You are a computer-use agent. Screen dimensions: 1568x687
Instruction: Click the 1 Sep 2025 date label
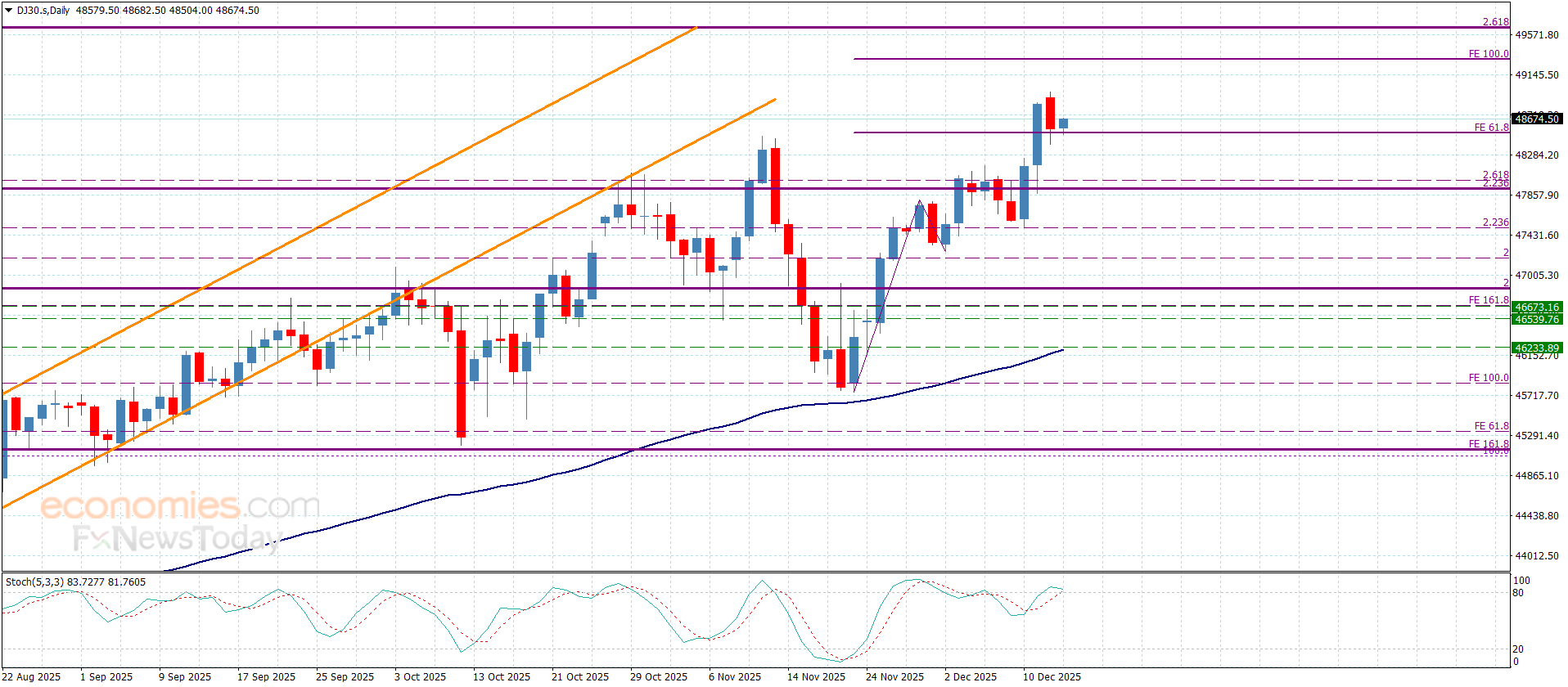click(x=106, y=676)
